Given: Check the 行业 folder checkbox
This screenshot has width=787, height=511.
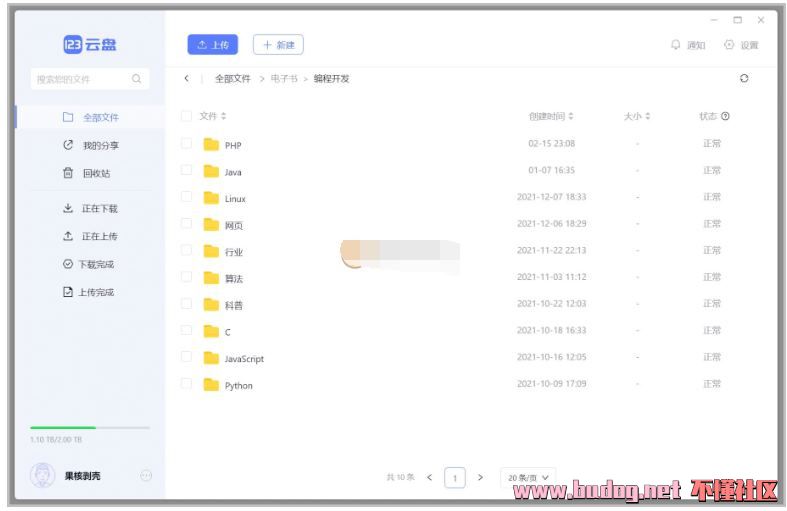Looking at the screenshot, I should click(x=186, y=250).
